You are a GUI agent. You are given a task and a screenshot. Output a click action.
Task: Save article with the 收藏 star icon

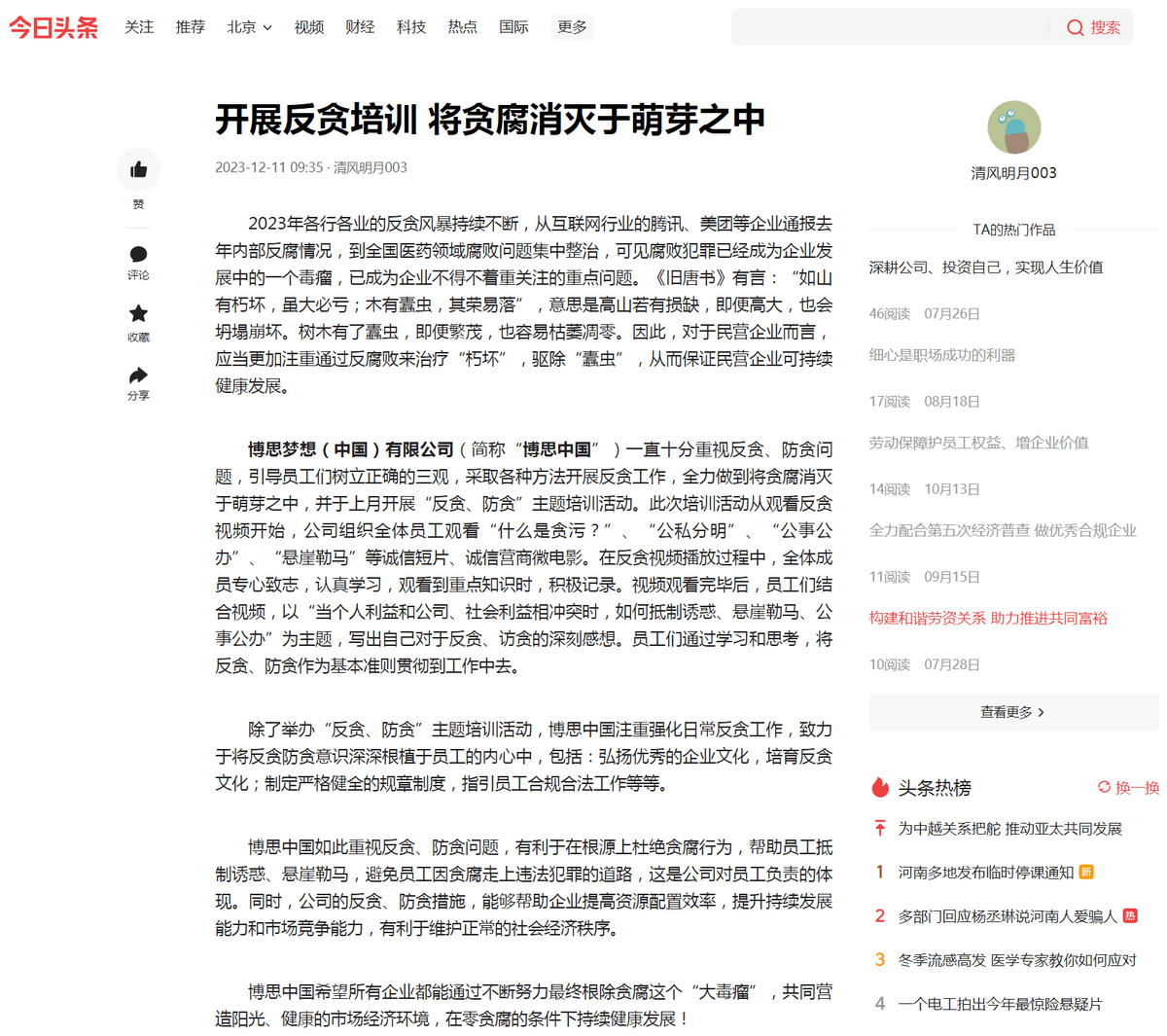click(138, 313)
